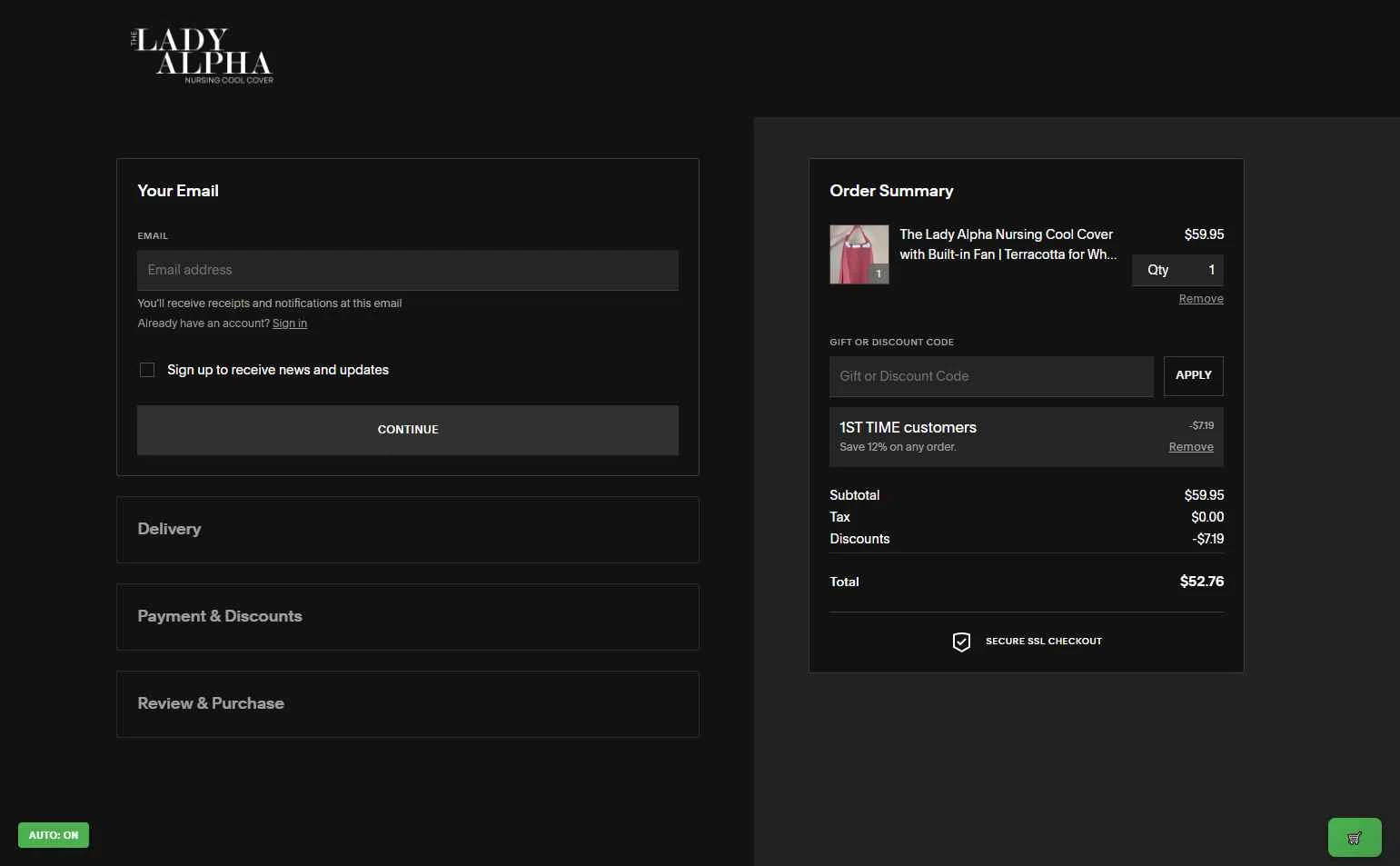Click the SECURE SSL CHECKOUT text
Image resolution: width=1400 pixels, height=866 pixels.
1044,642
